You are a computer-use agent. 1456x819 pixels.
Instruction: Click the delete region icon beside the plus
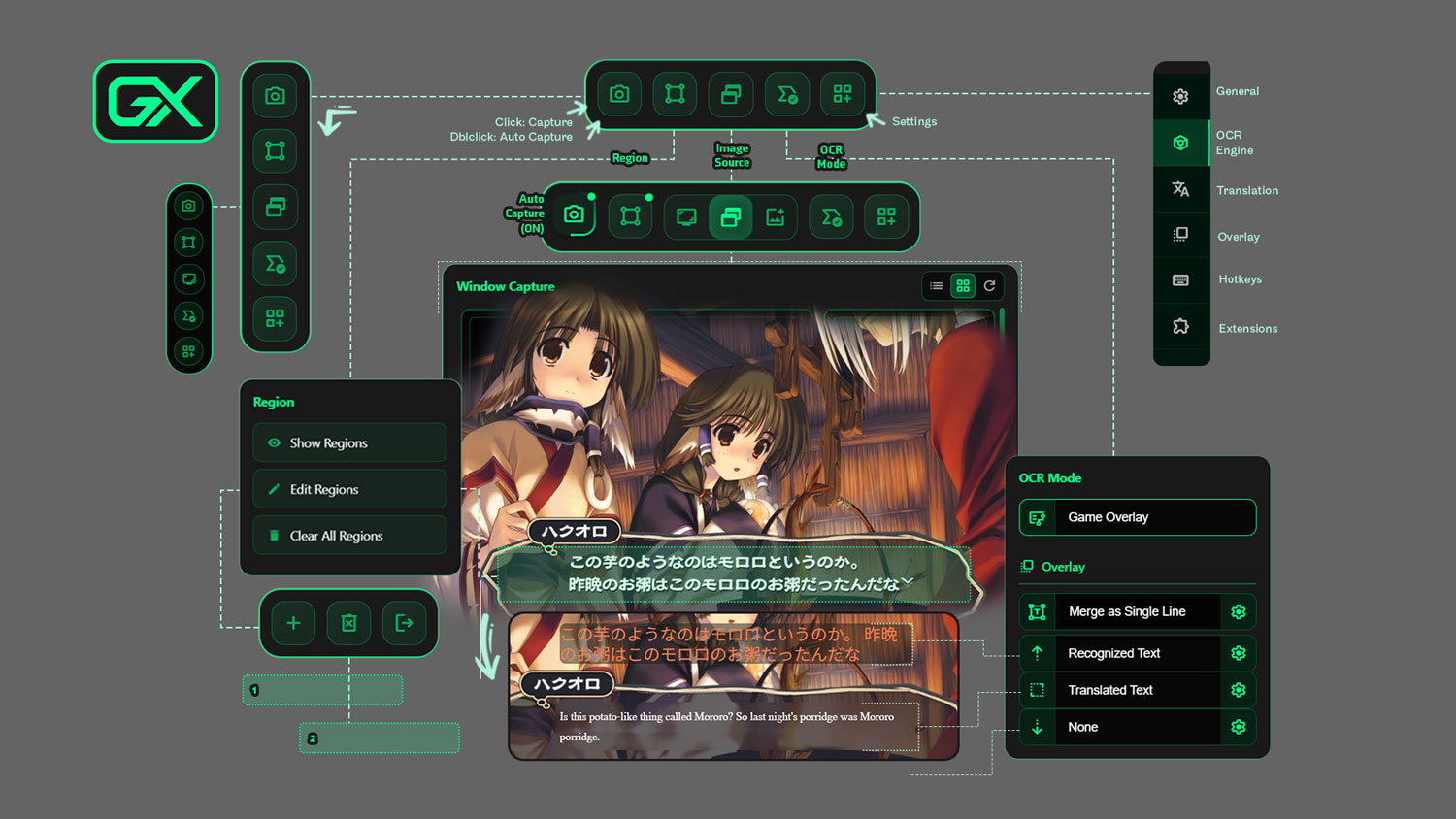(x=348, y=623)
